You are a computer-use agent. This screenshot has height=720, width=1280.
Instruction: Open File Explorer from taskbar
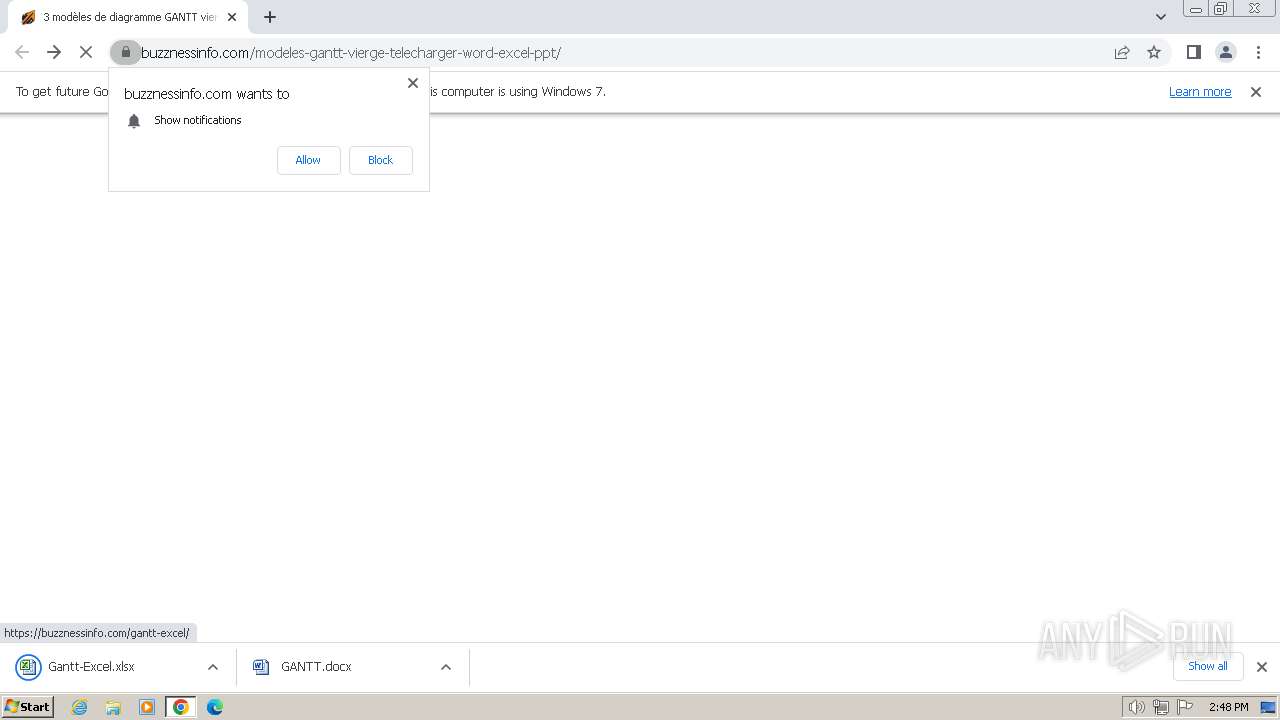(113, 707)
